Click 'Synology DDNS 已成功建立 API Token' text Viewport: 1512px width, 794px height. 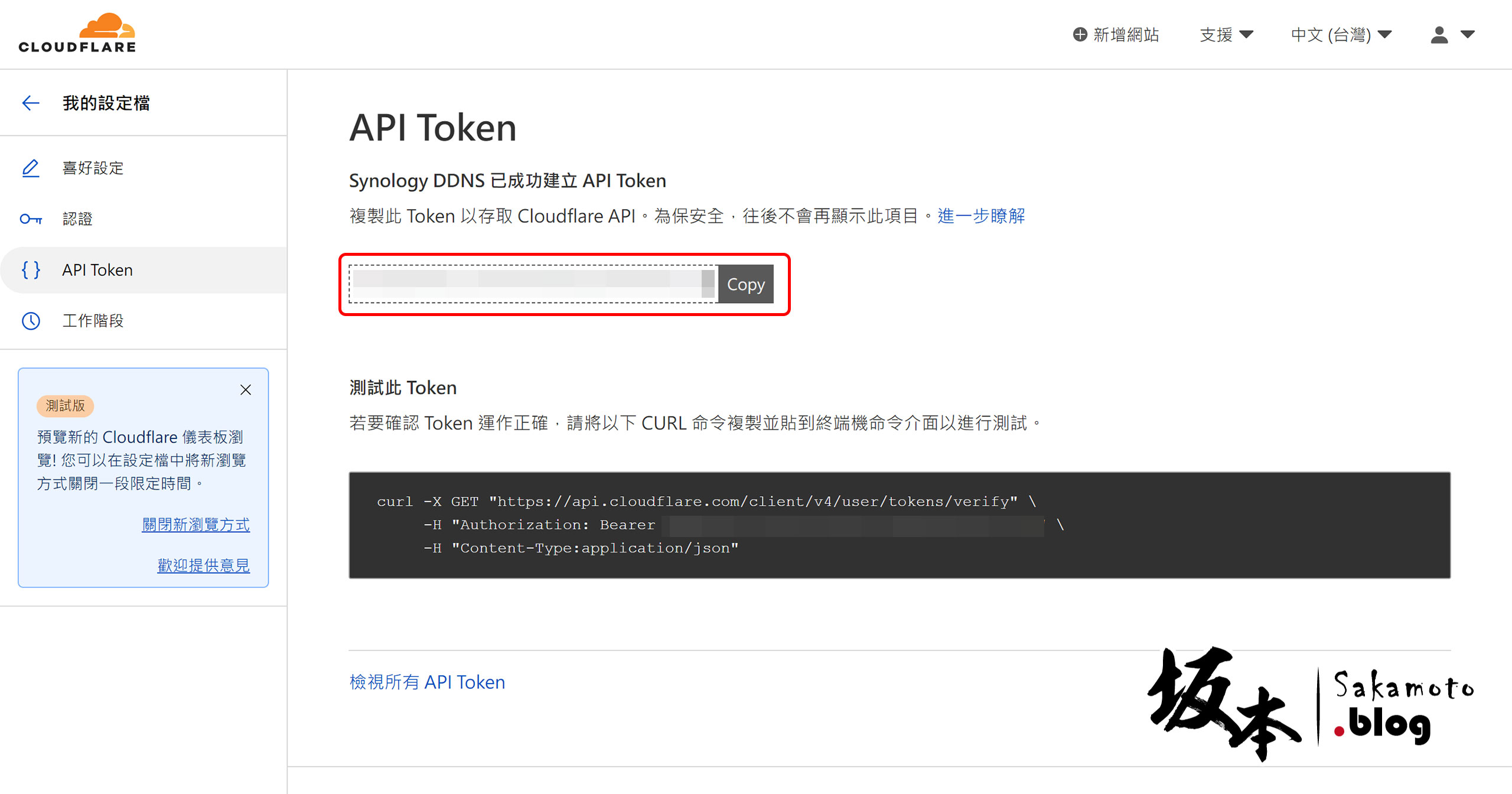[x=507, y=180]
